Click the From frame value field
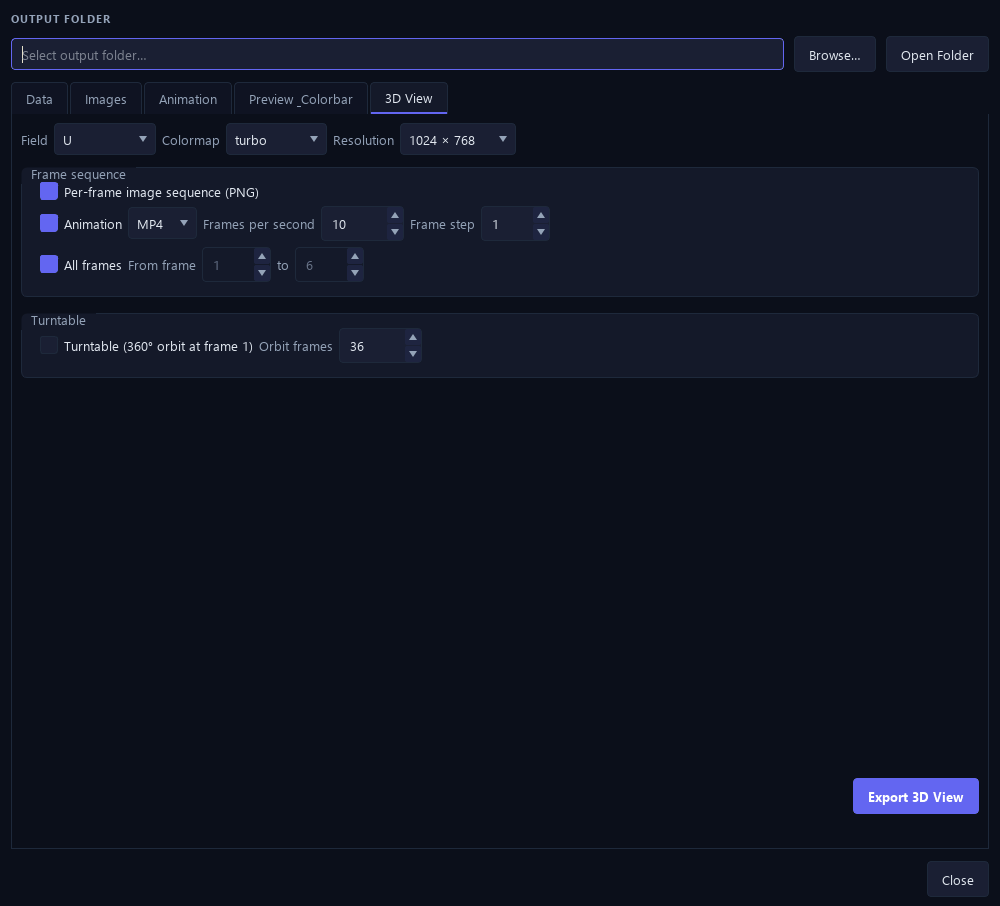 coord(228,265)
